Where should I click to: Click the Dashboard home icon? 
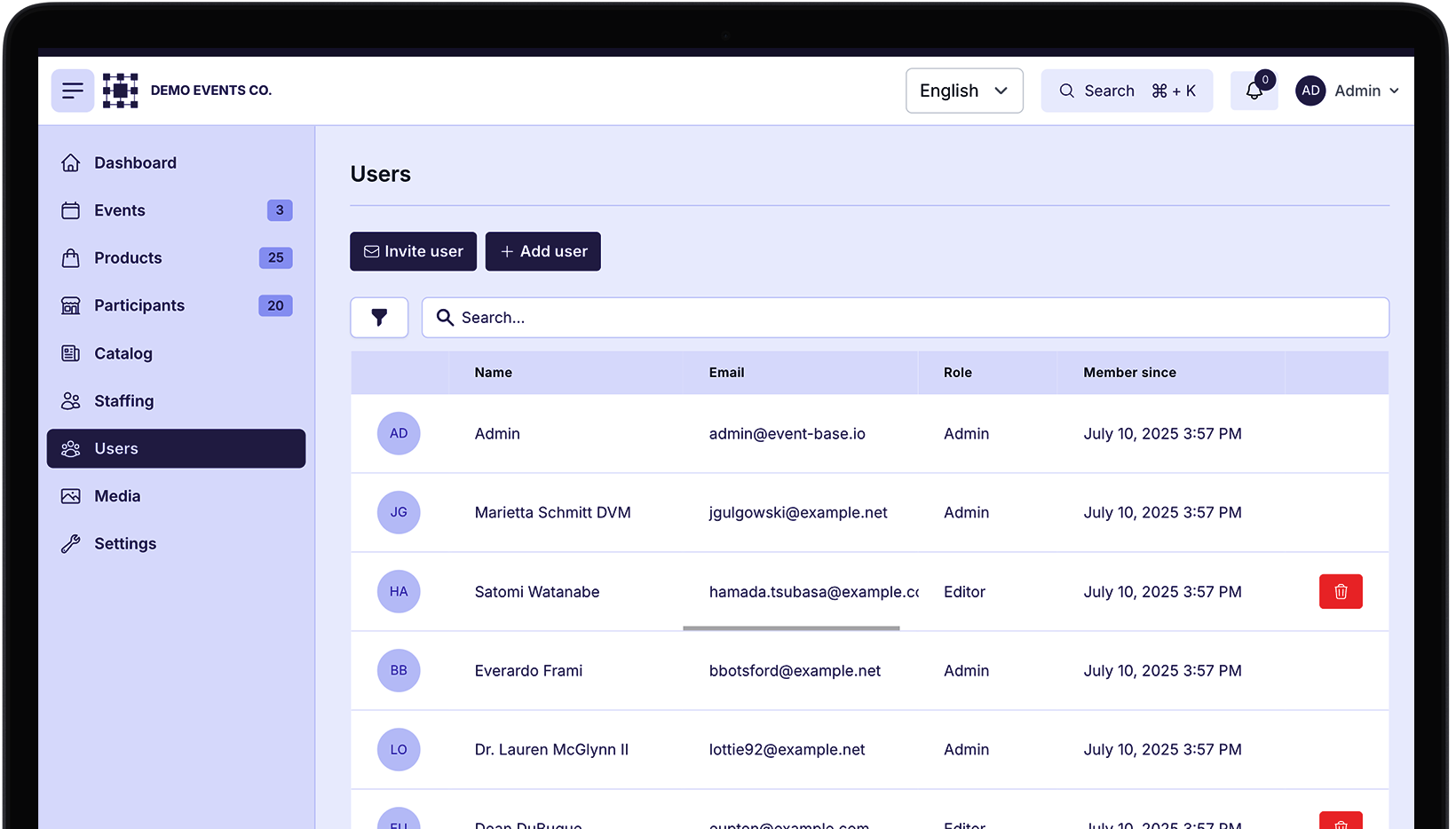(71, 163)
